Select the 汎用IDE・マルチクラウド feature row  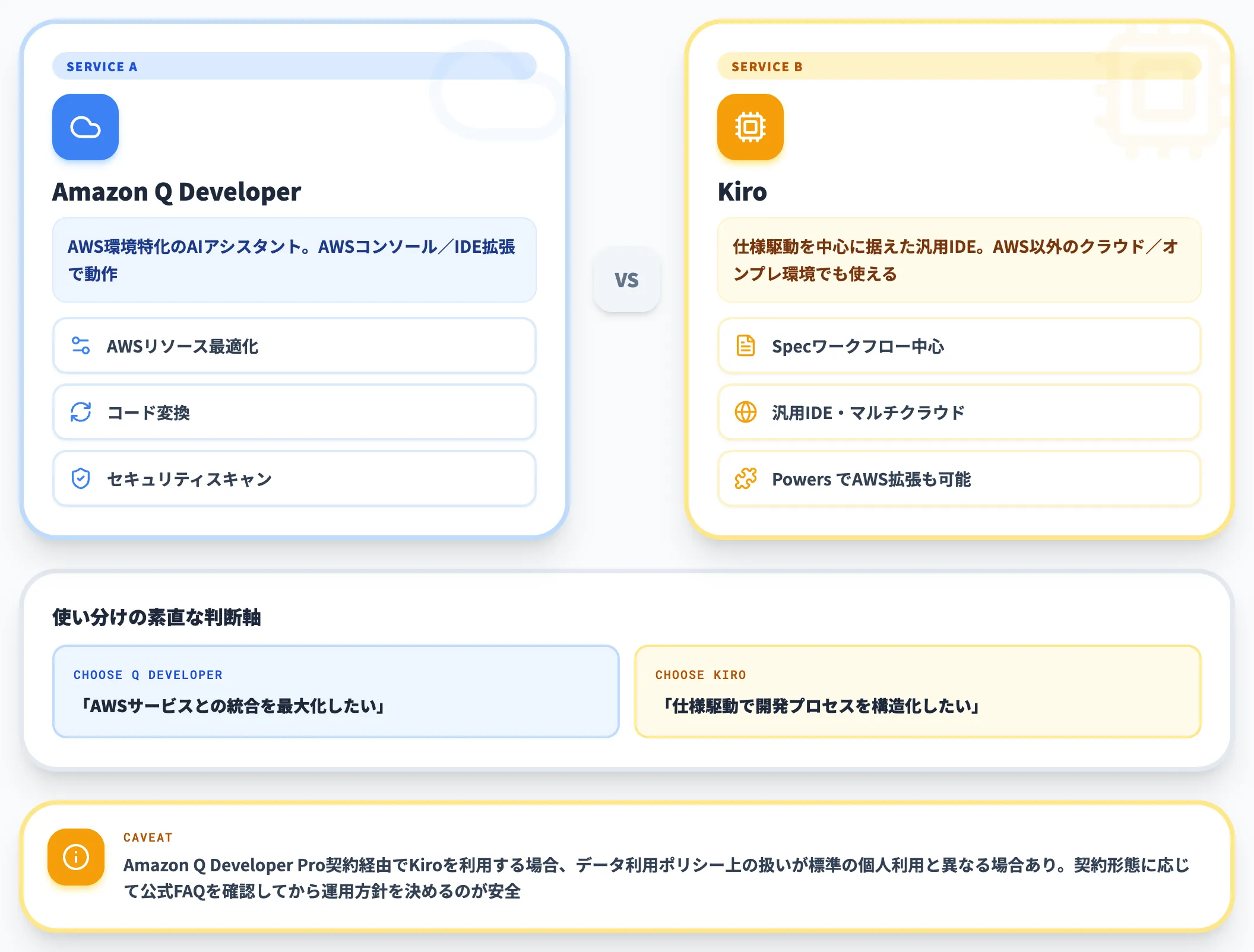[x=959, y=412]
